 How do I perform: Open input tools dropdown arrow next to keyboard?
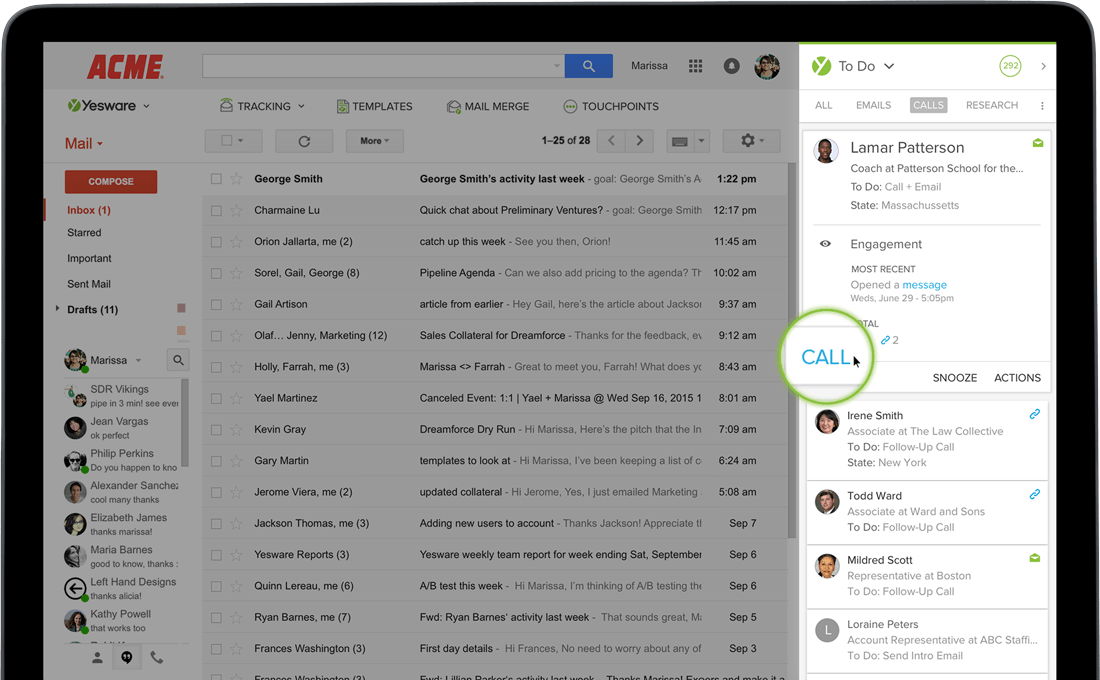[701, 141]
